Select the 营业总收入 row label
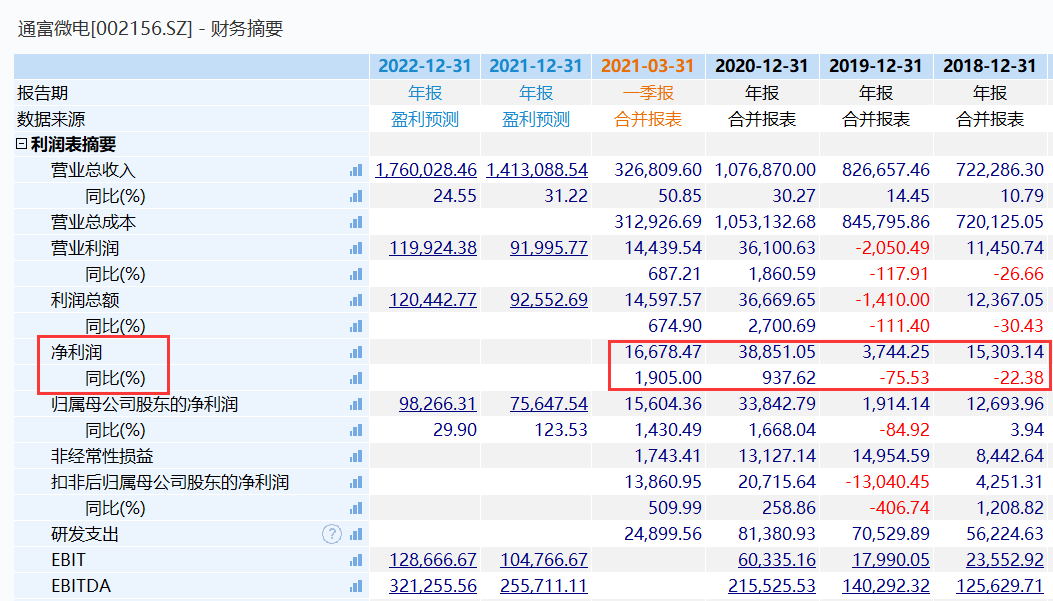 click(x=93, y=171)
